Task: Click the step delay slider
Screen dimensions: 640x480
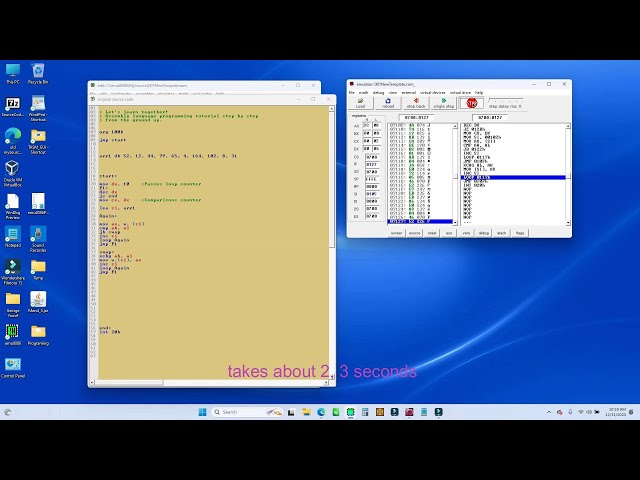Action: 505,99
